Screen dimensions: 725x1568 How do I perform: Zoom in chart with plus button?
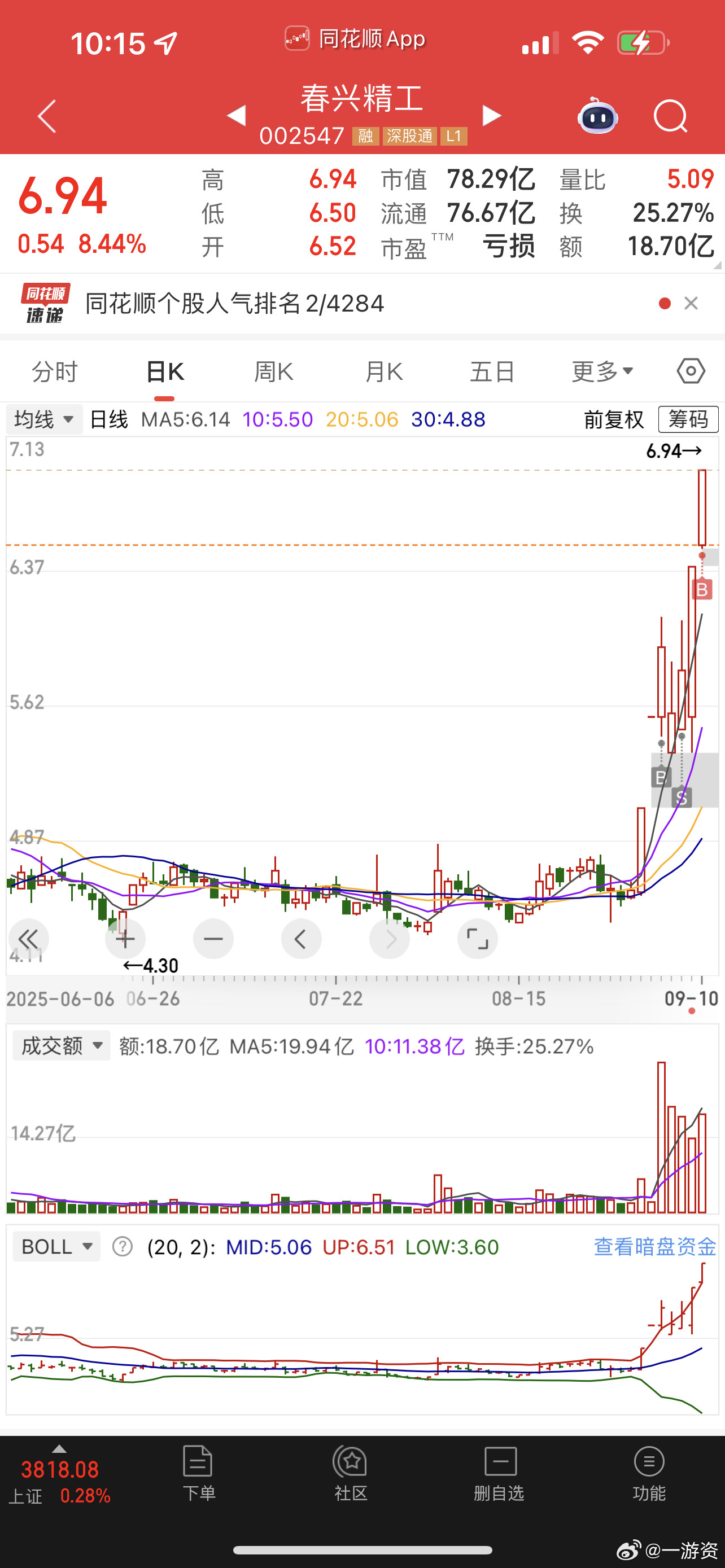pos(125,939)
